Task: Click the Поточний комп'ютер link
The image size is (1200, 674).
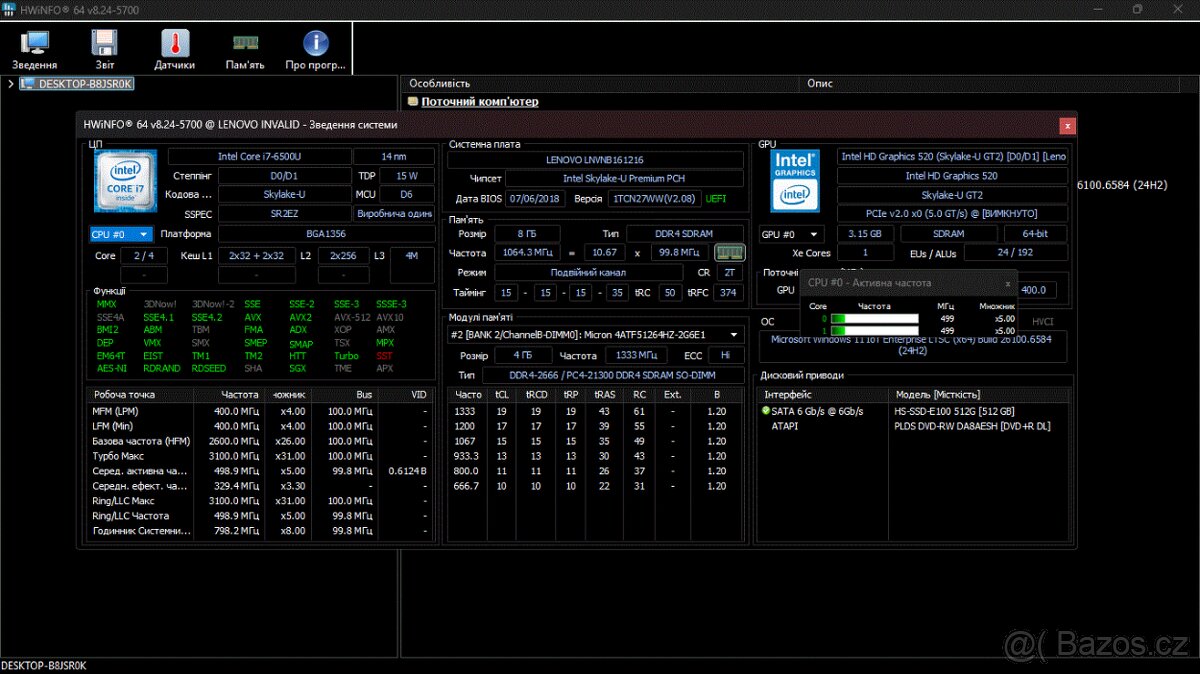Action: tap(479, 101)
